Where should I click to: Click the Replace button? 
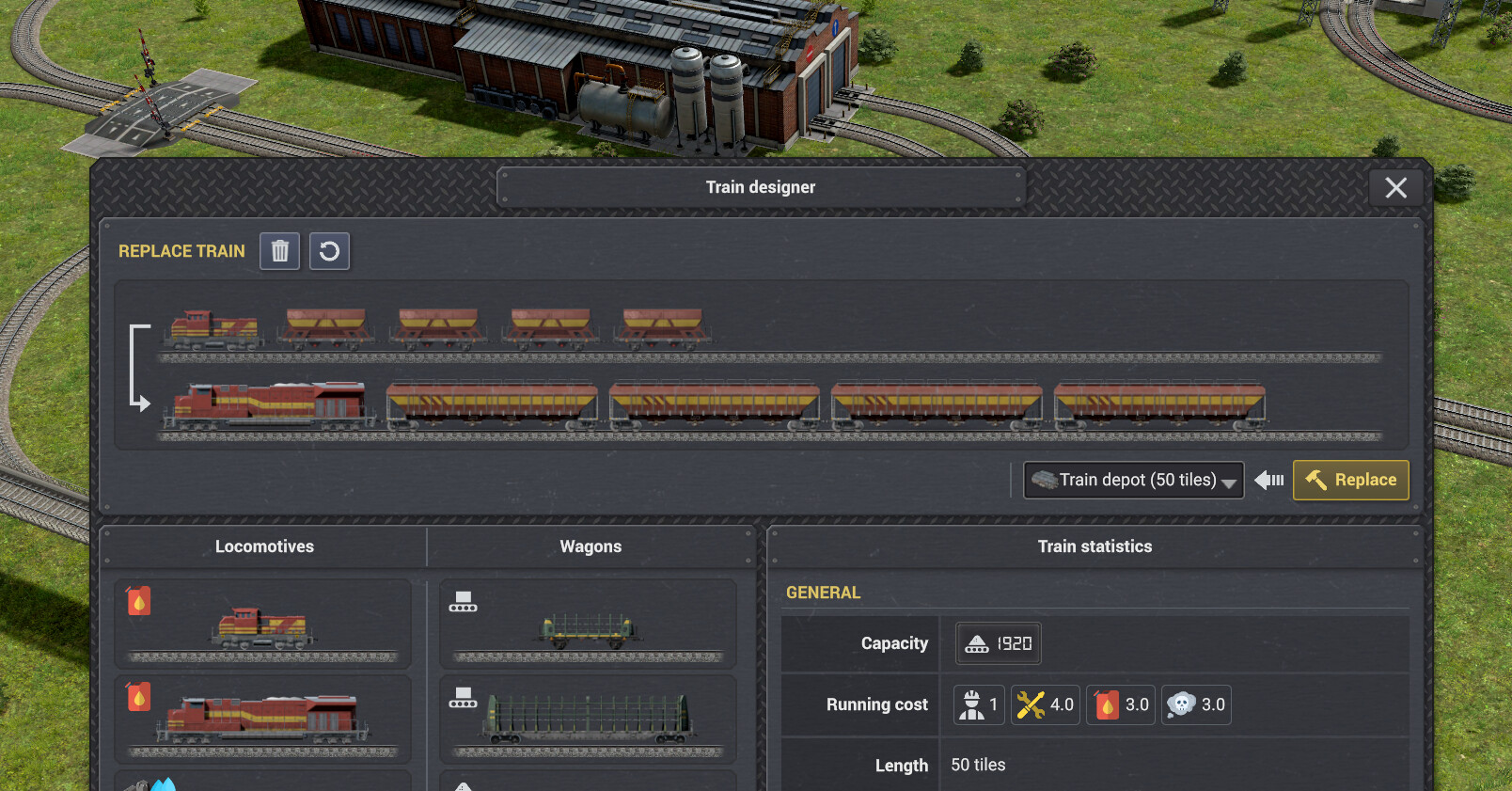click(x=1351, y=480)
